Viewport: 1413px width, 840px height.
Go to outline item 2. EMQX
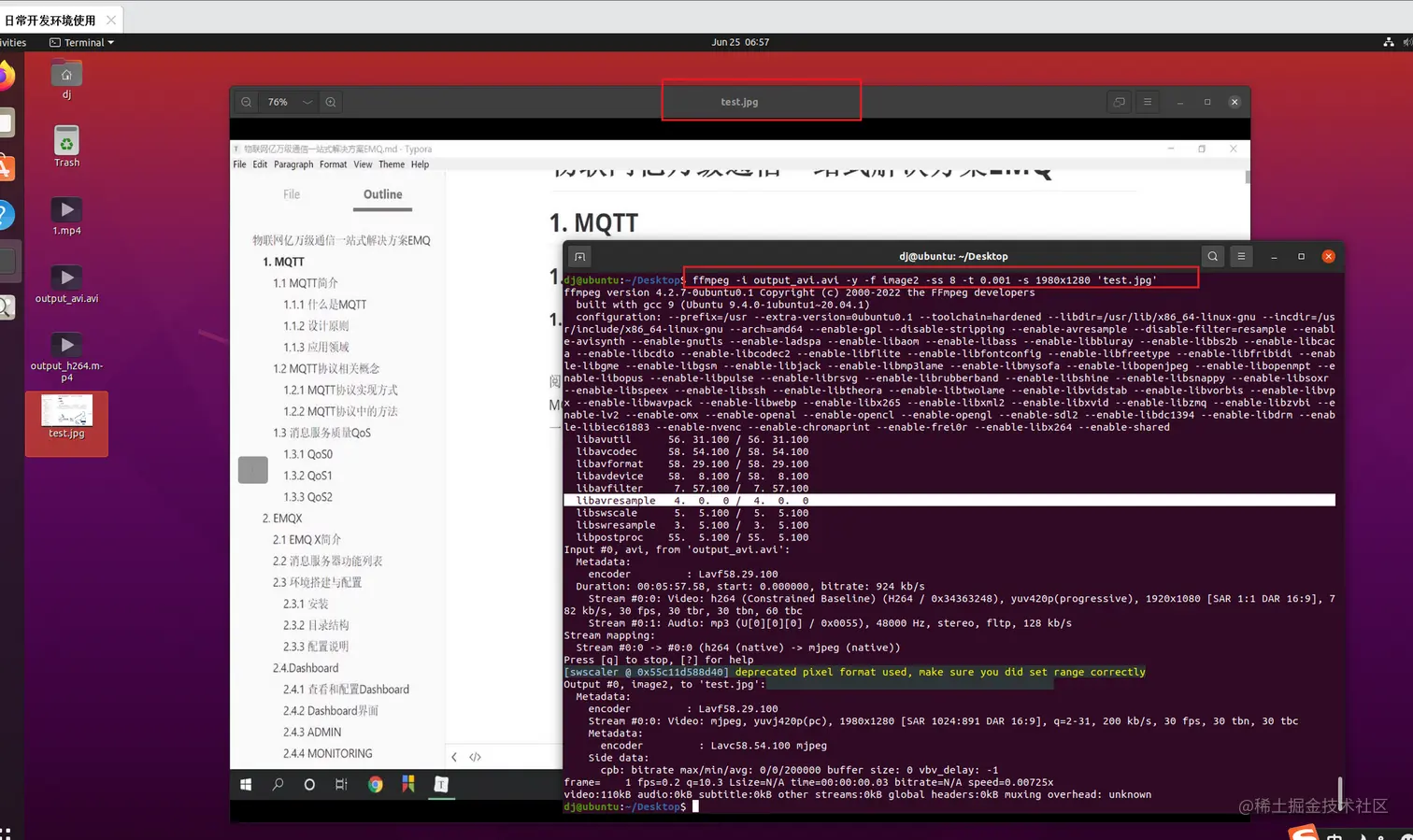(282, 518)
